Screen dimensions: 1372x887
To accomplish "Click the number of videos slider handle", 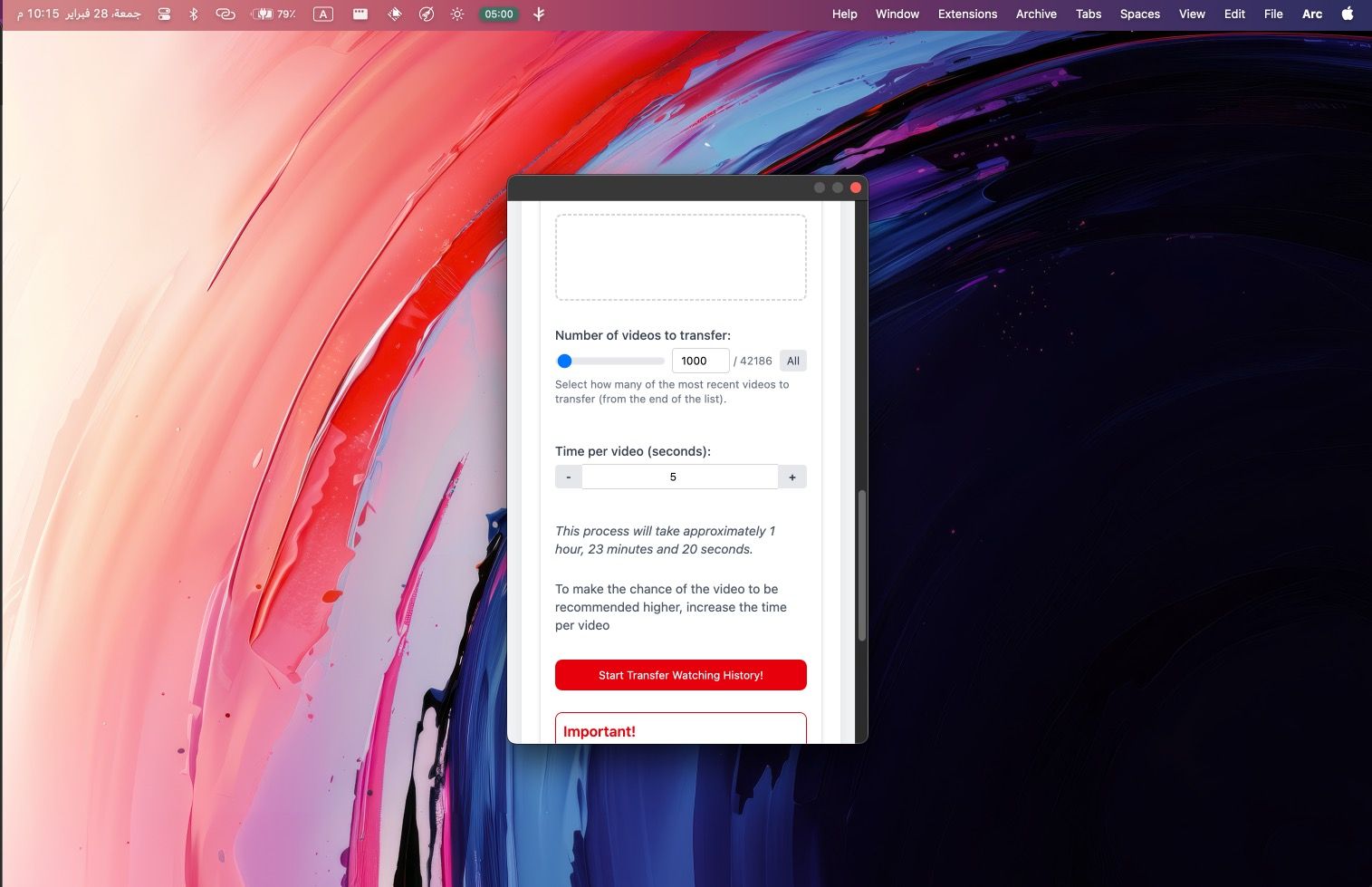I will (x=564, y=361).
